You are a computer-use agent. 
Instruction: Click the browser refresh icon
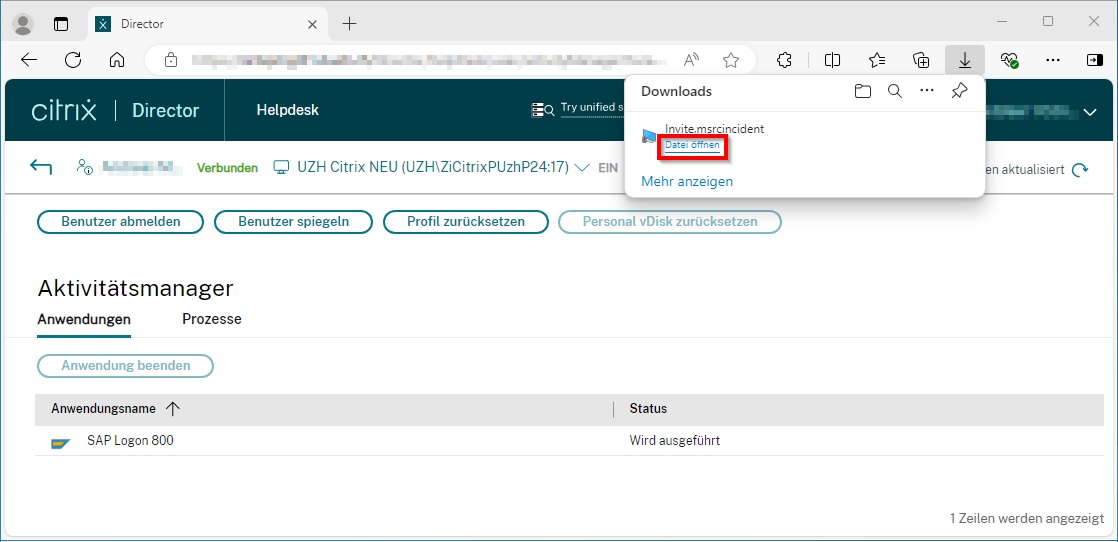point(73,60)
